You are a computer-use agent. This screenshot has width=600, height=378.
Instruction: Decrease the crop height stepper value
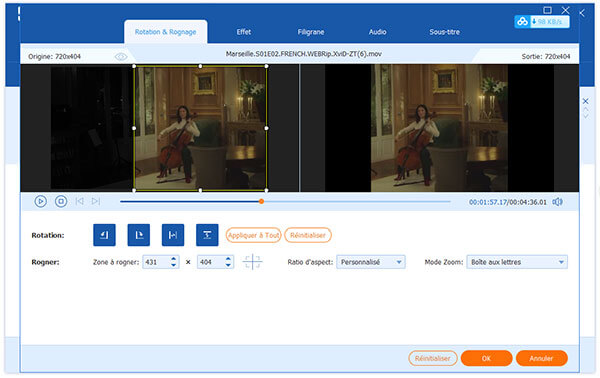click(228, 265)
